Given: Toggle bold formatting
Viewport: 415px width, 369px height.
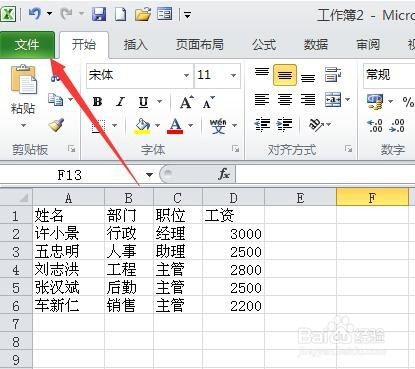Looking at the screenshot, I should pos(97,102).
